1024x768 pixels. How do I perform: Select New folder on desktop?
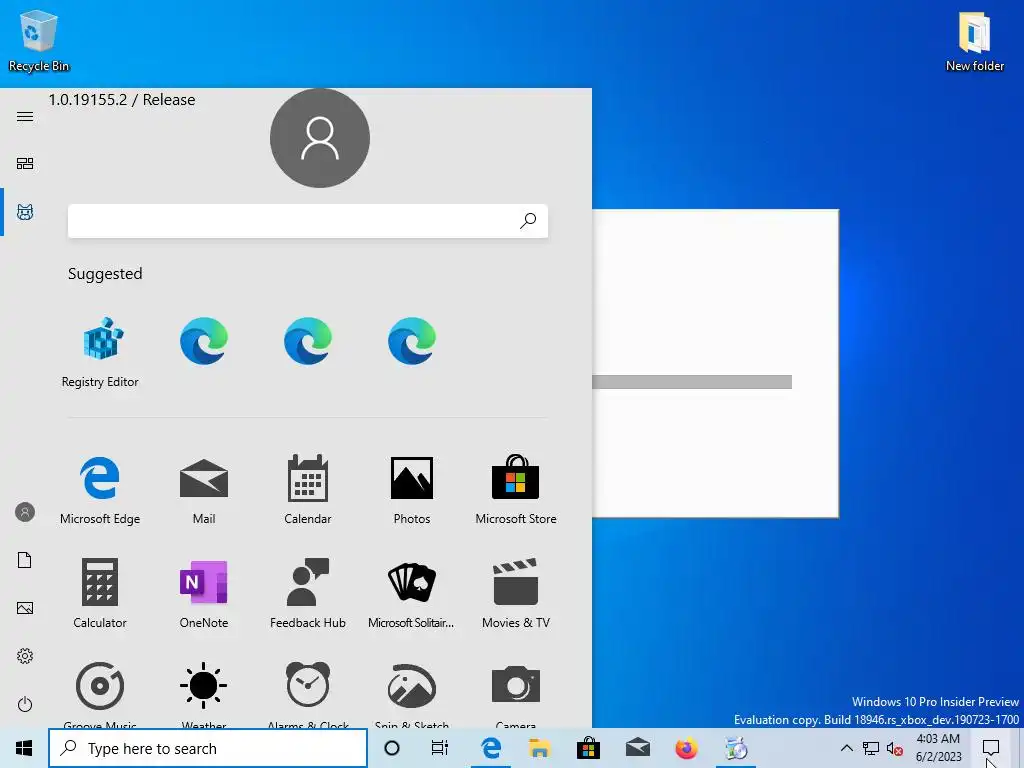pos(974,40)
